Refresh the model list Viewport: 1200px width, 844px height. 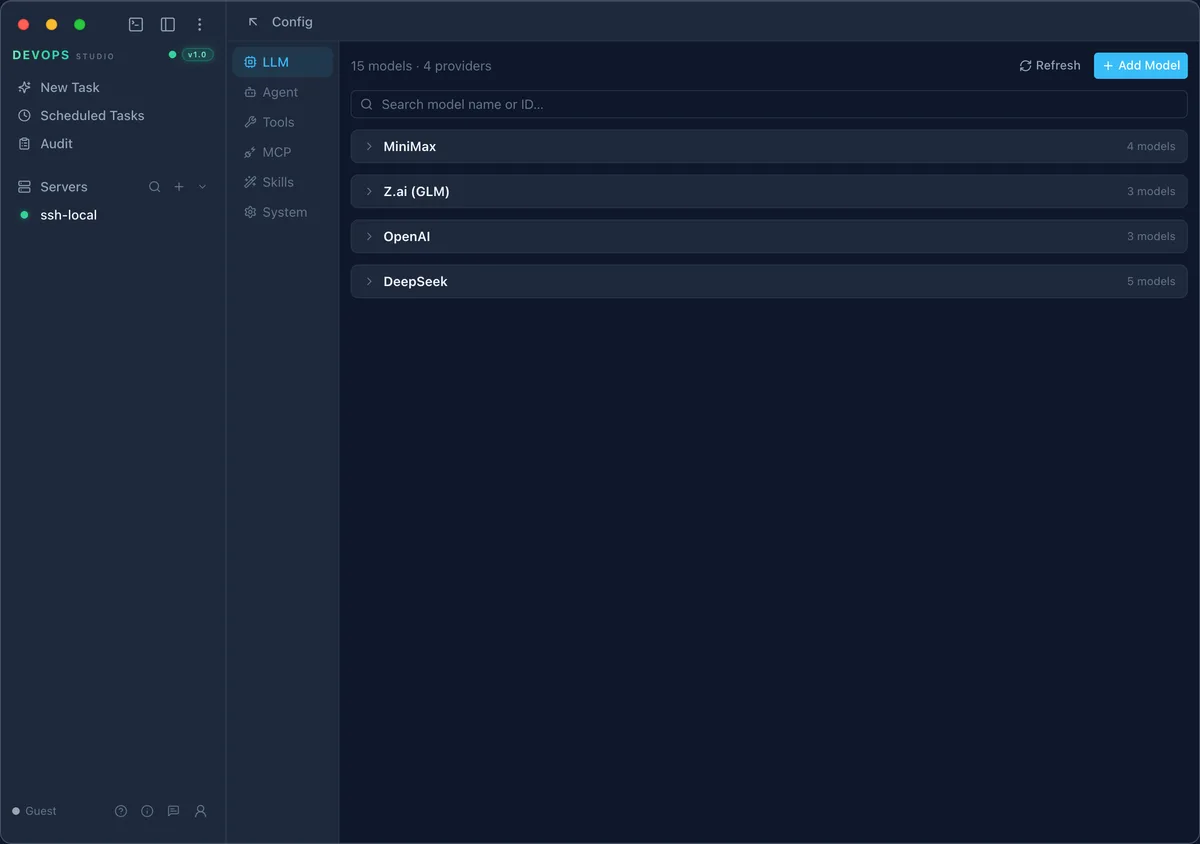pos(1050,65)
